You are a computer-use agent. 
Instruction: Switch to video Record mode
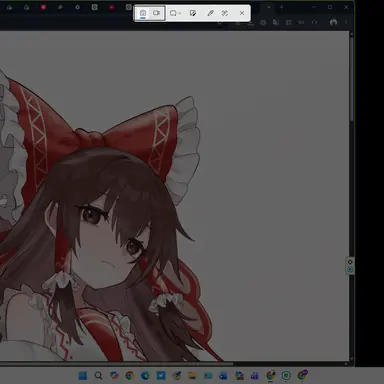click(156, 13)
